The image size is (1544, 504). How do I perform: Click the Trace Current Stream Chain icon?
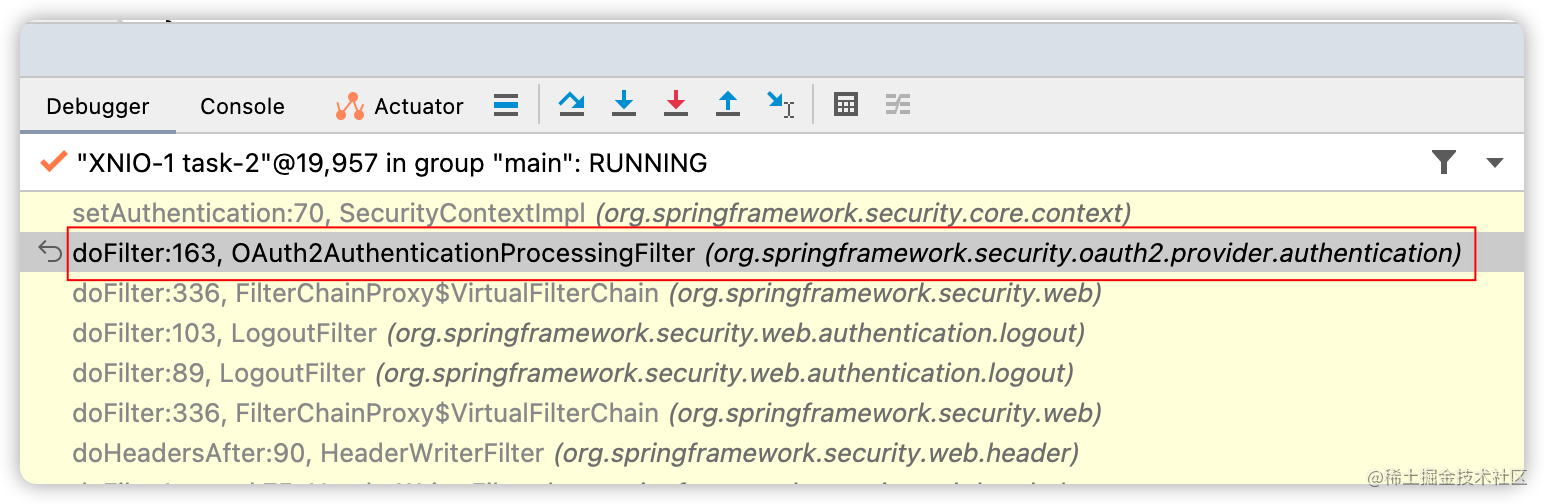898,104
